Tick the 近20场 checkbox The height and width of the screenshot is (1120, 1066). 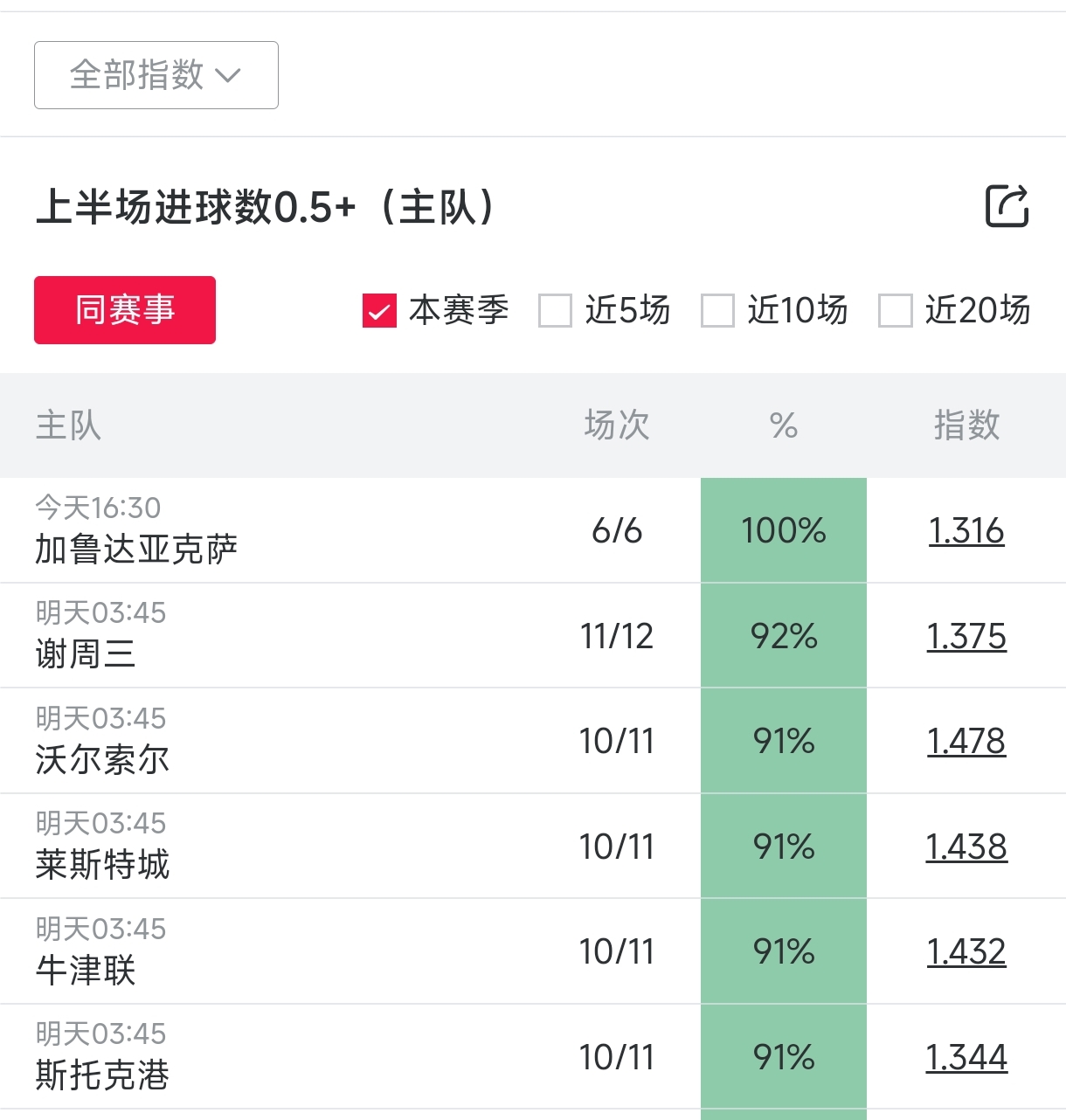(895, 310)
